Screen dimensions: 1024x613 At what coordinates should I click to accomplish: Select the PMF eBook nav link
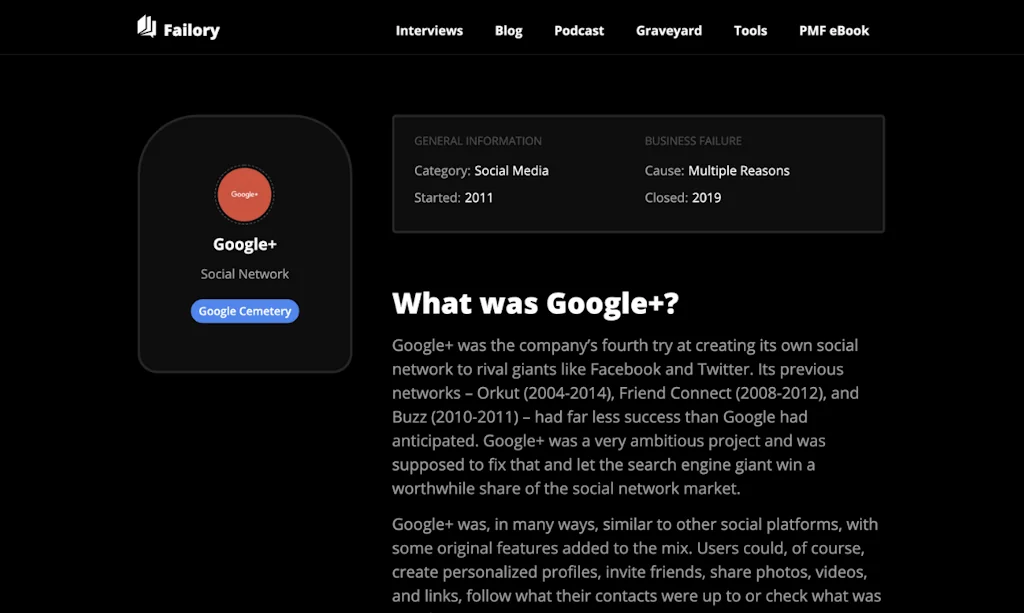pos(834,31)
